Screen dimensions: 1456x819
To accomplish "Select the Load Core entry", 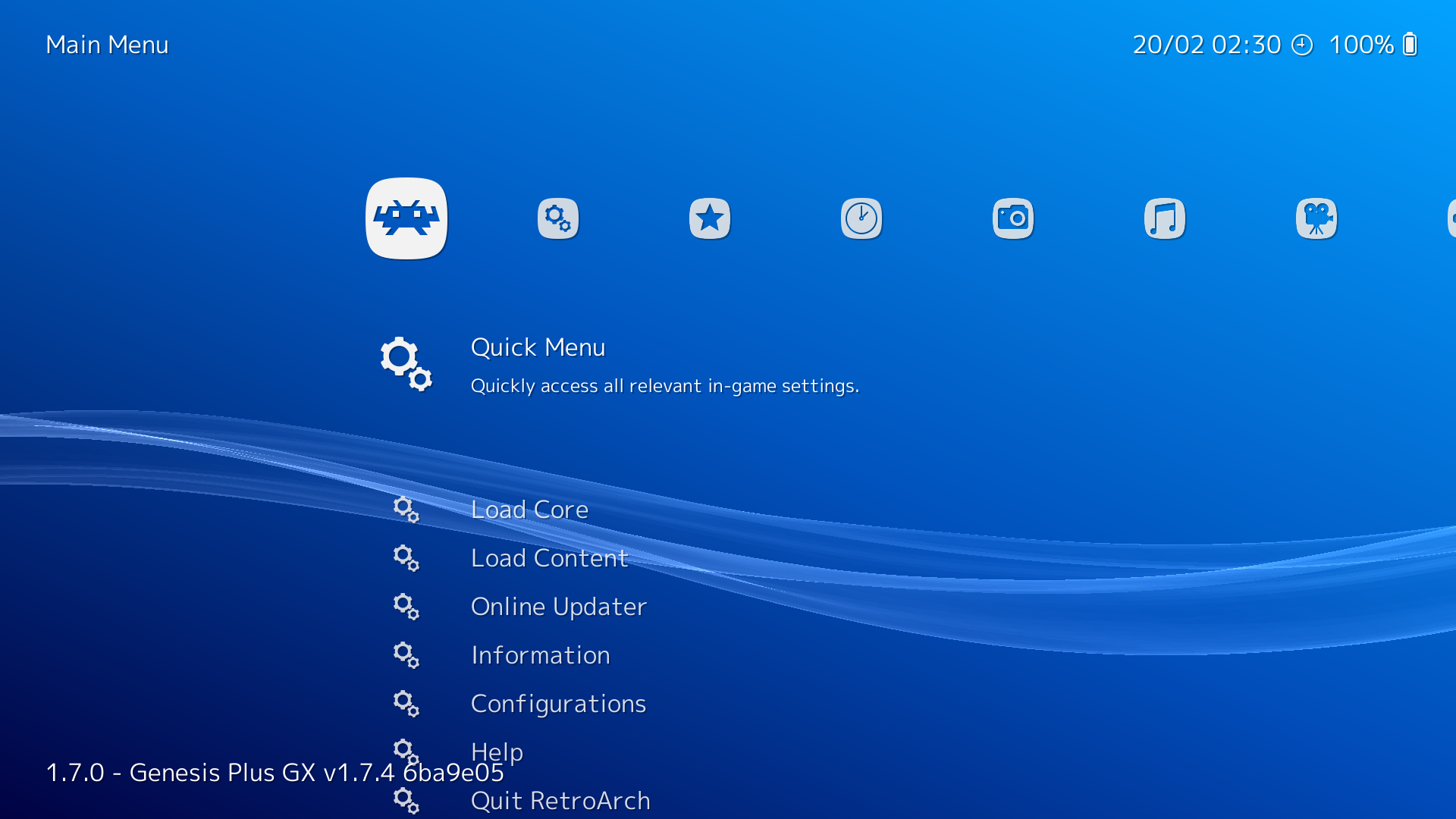I will click(x=529, y=510).
